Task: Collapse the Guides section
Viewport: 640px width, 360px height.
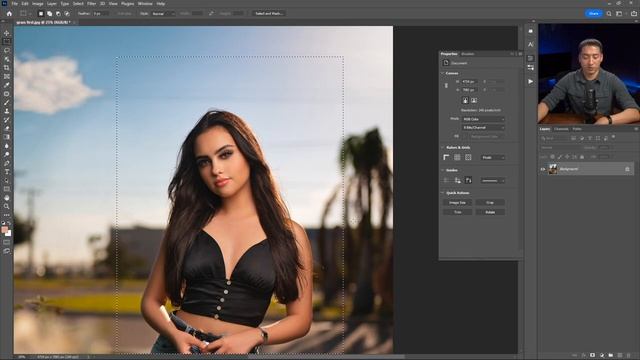Action: [442, 170]
